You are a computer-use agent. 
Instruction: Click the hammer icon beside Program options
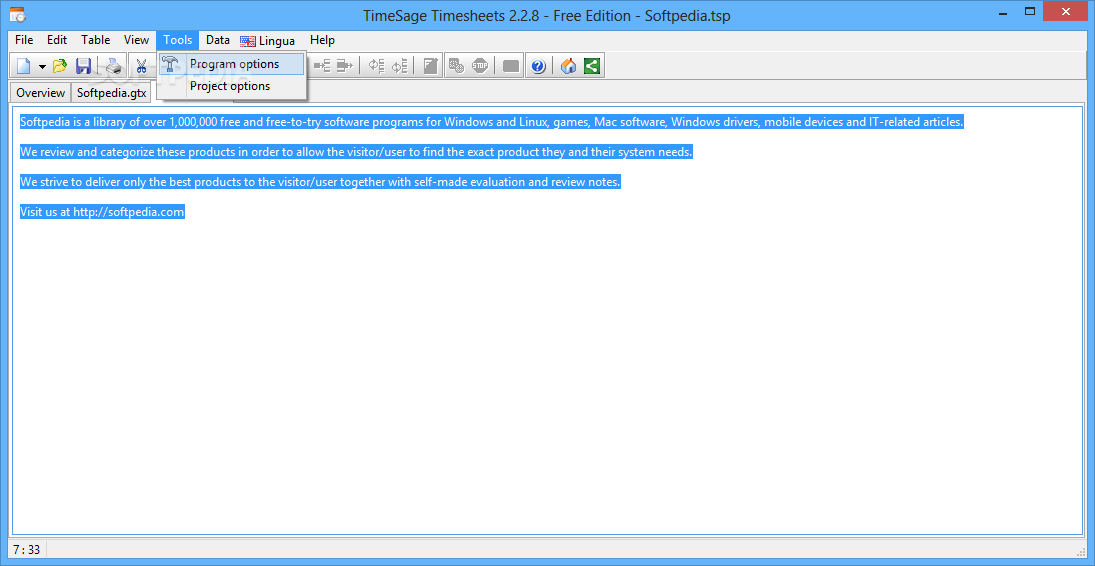click(170, 64)
